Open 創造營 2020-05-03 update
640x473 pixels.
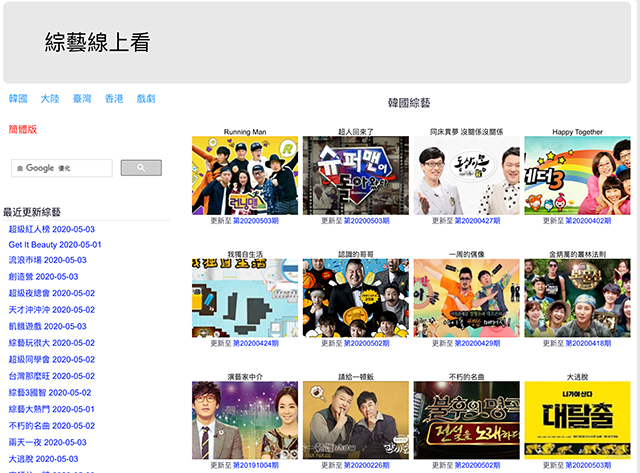pyautogui.click(x=43, y=277)
